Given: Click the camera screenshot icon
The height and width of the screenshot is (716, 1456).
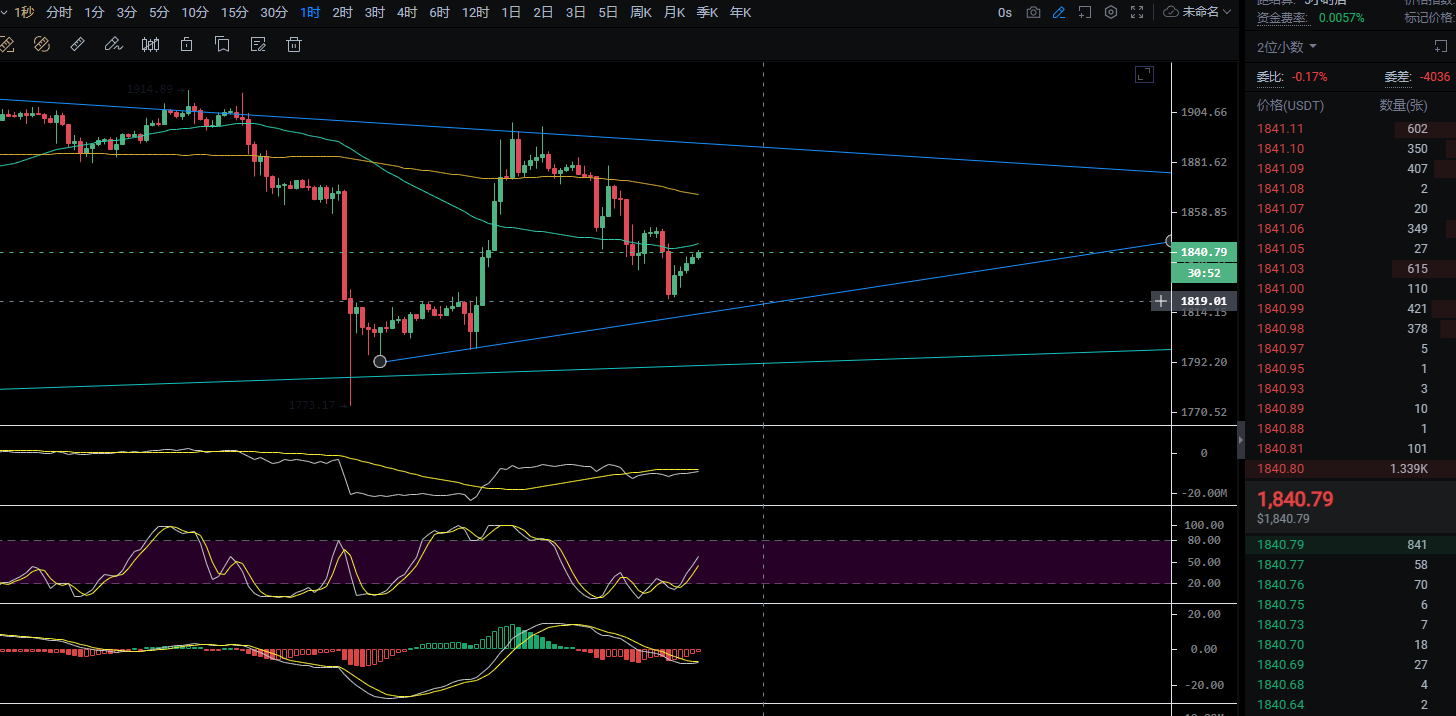Looking at the screenshot, I should pos(1033,12).
